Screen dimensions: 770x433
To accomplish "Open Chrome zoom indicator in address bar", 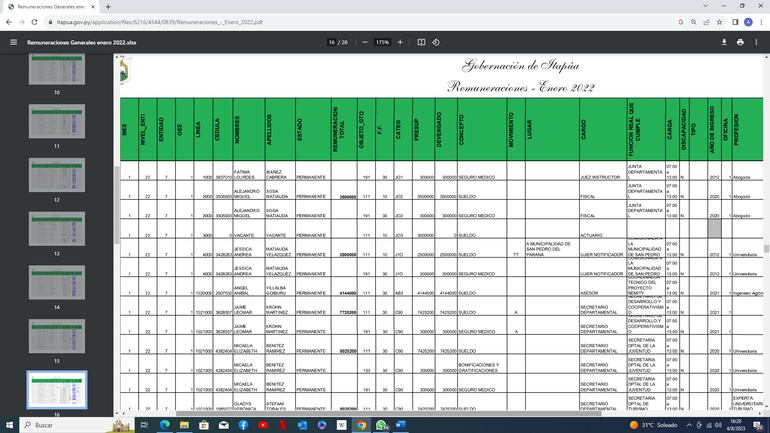I will tap(693, 22).
